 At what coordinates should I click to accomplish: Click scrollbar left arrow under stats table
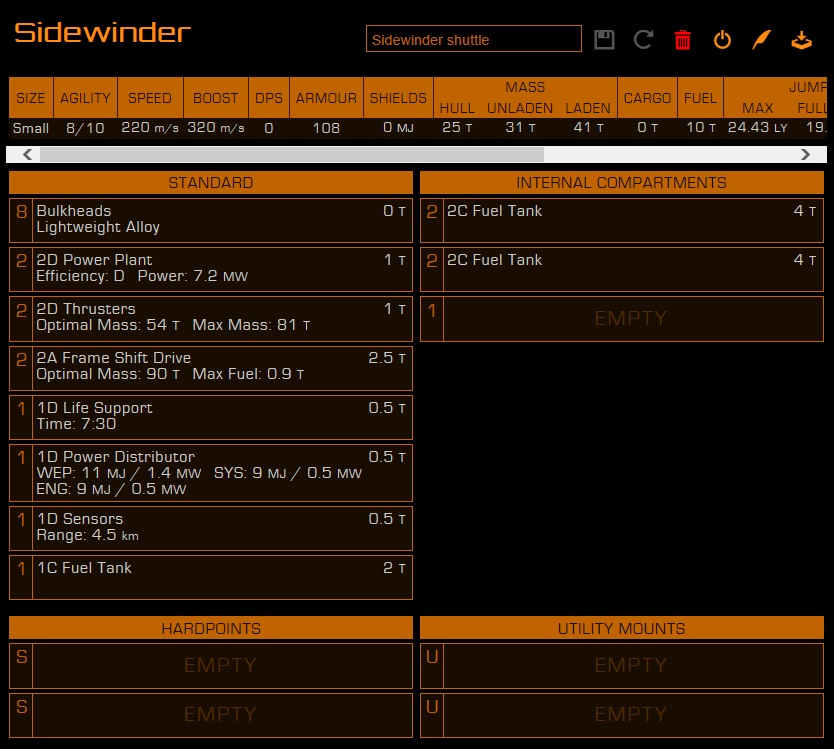pos(28,155)
